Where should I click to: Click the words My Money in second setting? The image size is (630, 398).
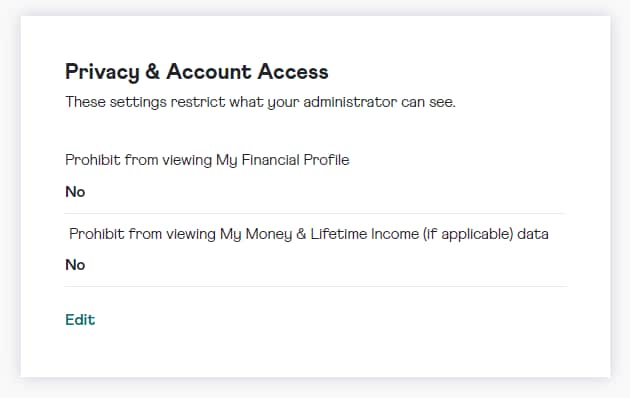pos(256,234)
